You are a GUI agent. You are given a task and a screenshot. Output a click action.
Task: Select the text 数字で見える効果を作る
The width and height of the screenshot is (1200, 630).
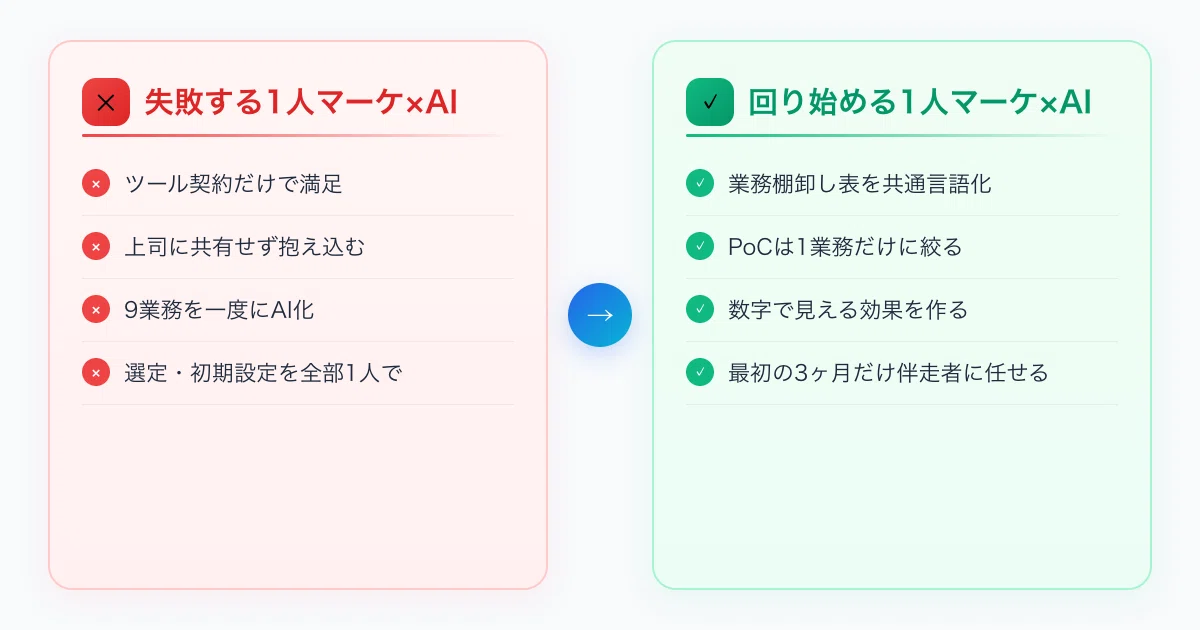[848, 310]
